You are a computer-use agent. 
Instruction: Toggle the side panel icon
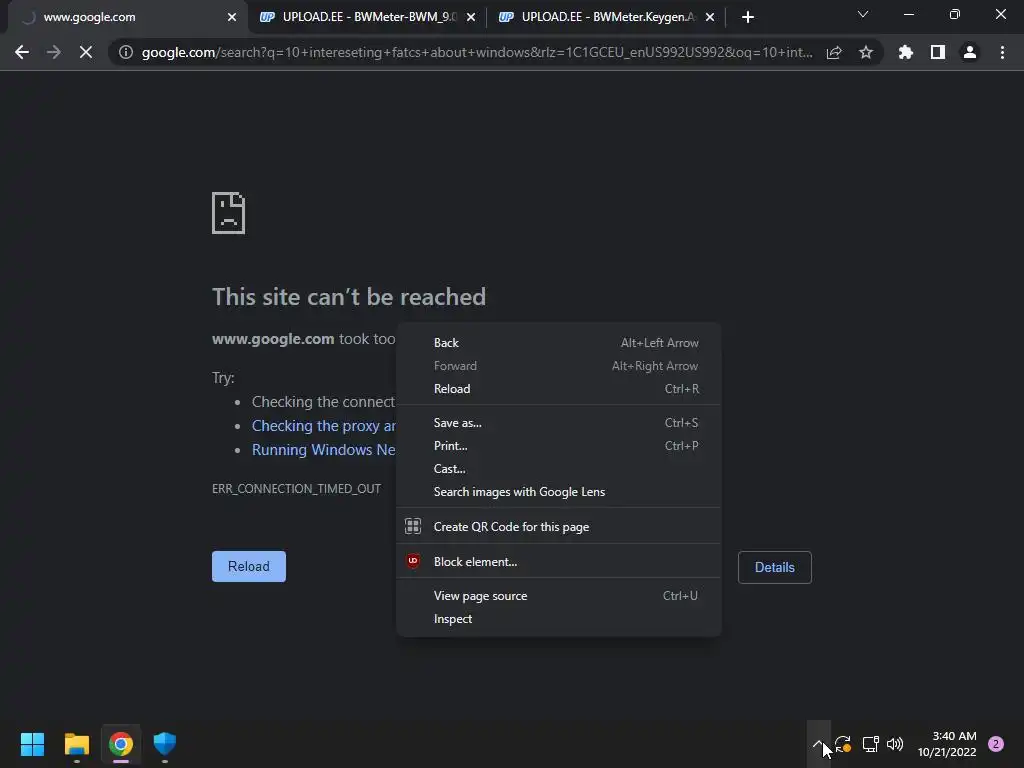(x=938, y=52)
